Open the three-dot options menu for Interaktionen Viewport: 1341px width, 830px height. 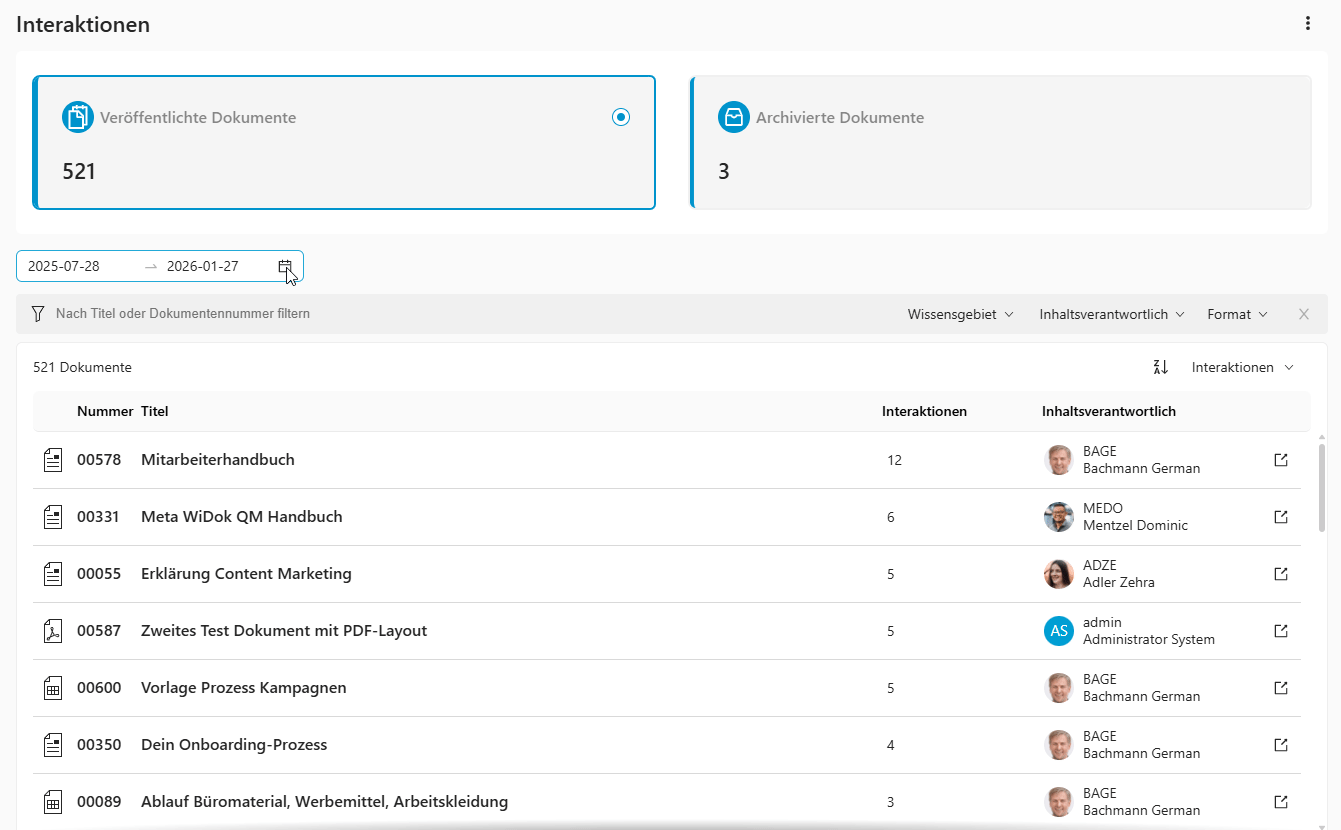coord(1308,24)
